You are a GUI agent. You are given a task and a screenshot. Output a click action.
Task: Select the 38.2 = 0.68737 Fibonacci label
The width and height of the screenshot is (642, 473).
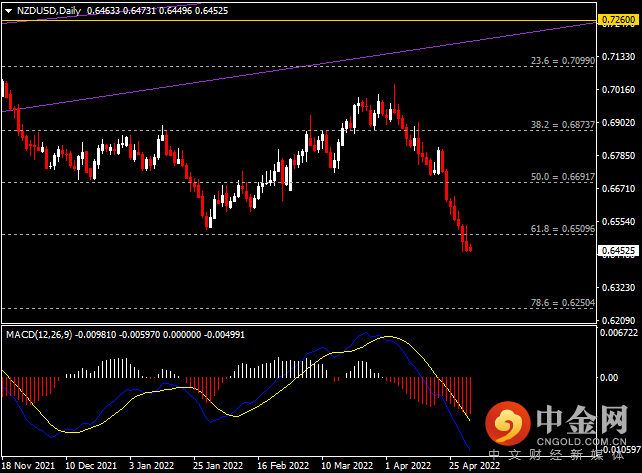(563, 125)
